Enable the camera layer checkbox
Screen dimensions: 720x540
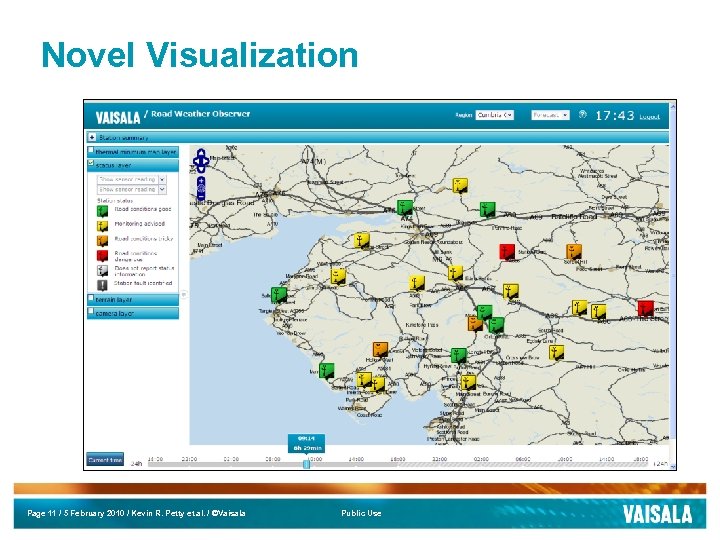[91, 311]
